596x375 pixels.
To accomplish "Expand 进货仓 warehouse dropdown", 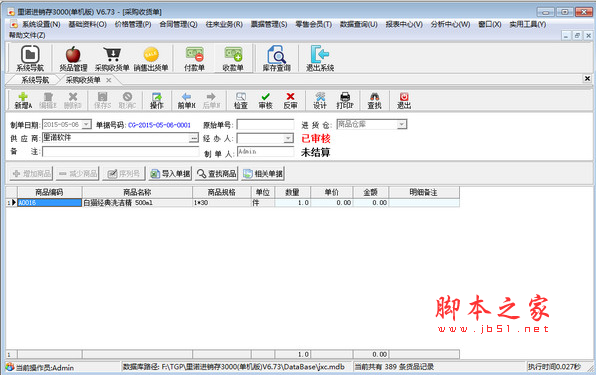I will [x=401, y=124].
